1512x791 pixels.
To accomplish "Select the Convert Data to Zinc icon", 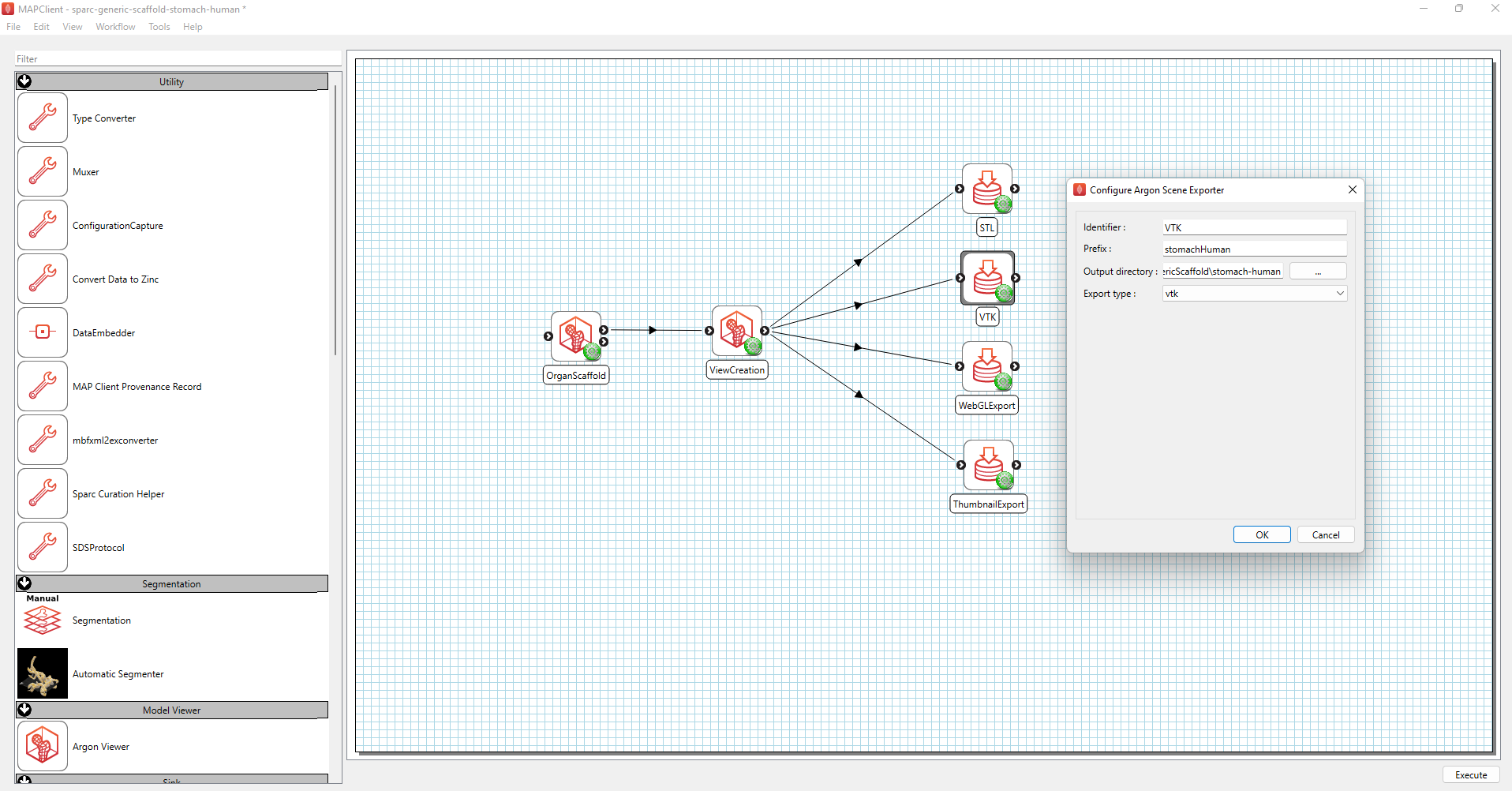I will coord(43,279).
